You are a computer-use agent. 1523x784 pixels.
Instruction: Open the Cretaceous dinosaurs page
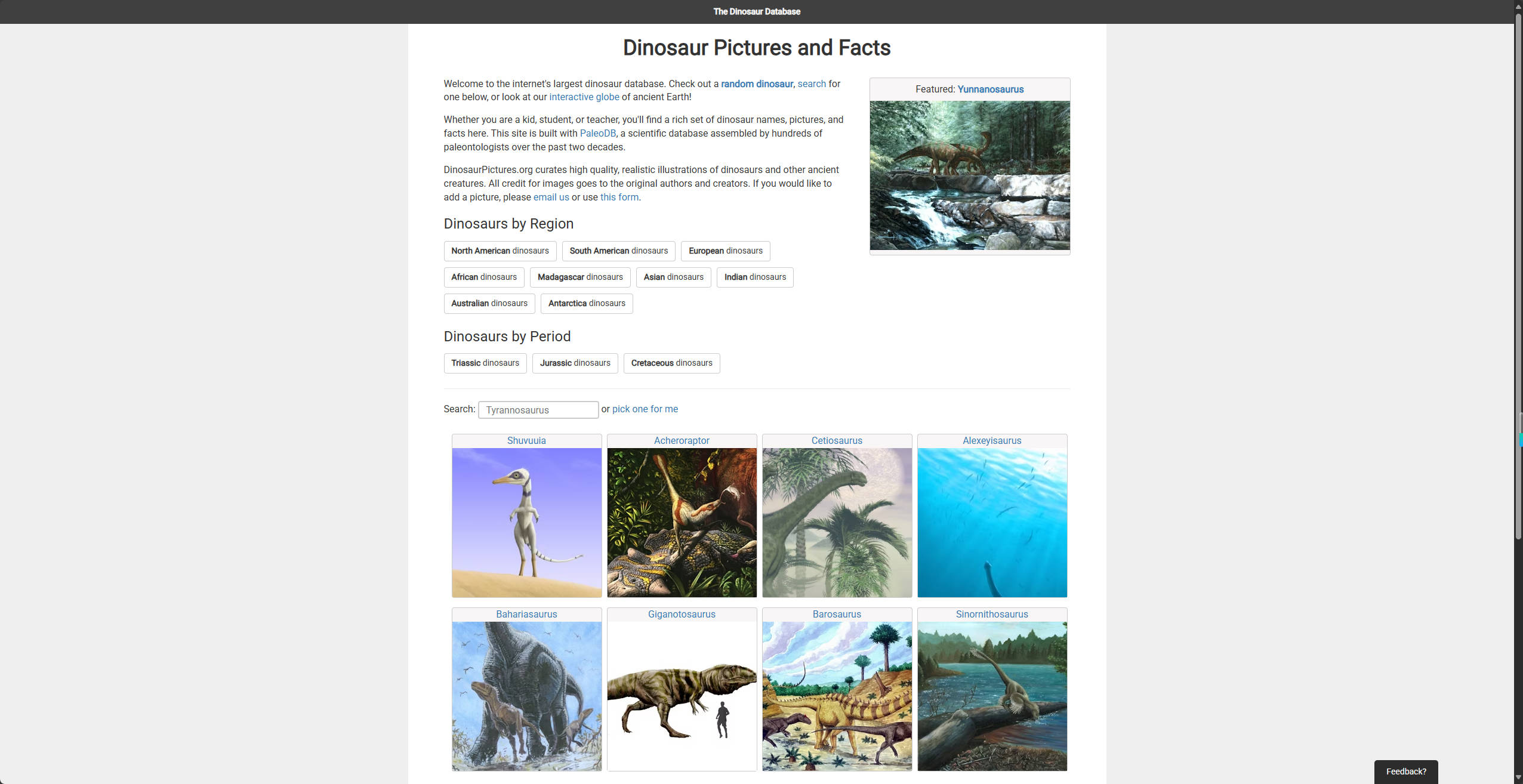point(671,363)
